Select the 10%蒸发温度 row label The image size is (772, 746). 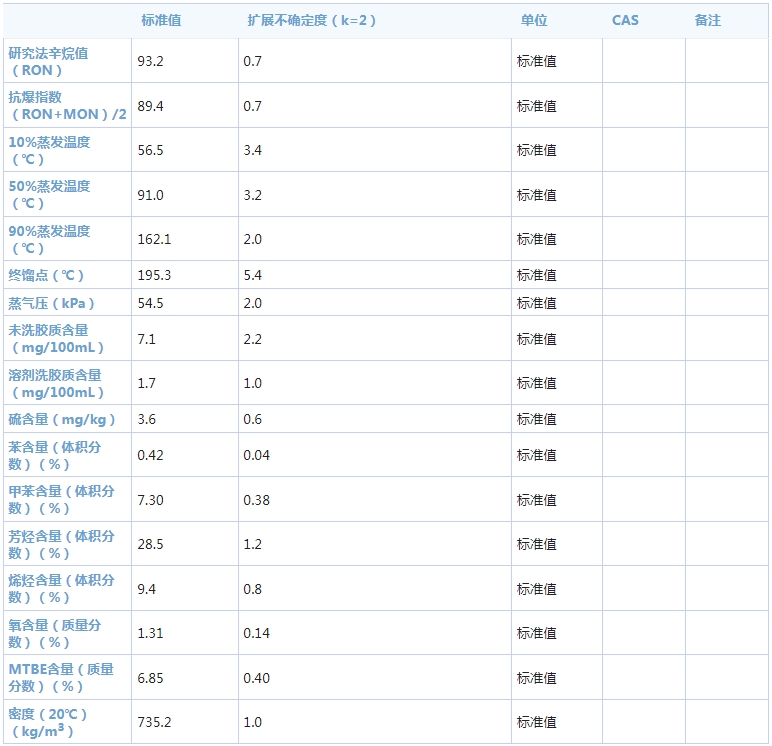tap(49, 150)
